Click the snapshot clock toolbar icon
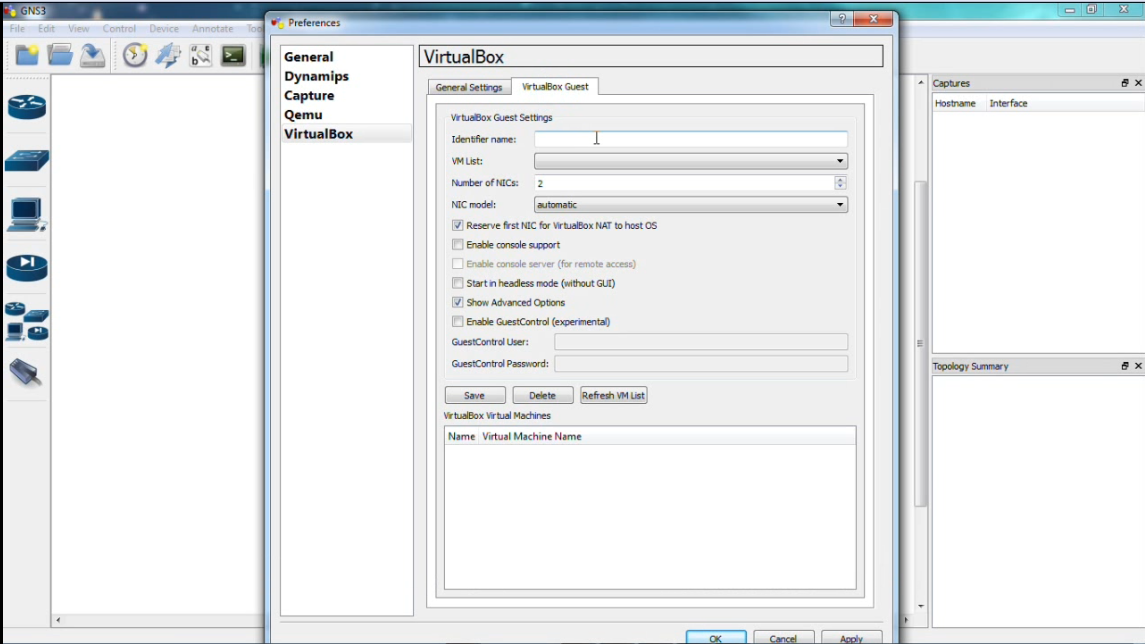The image size is (1145, 644). coord(135,55)
